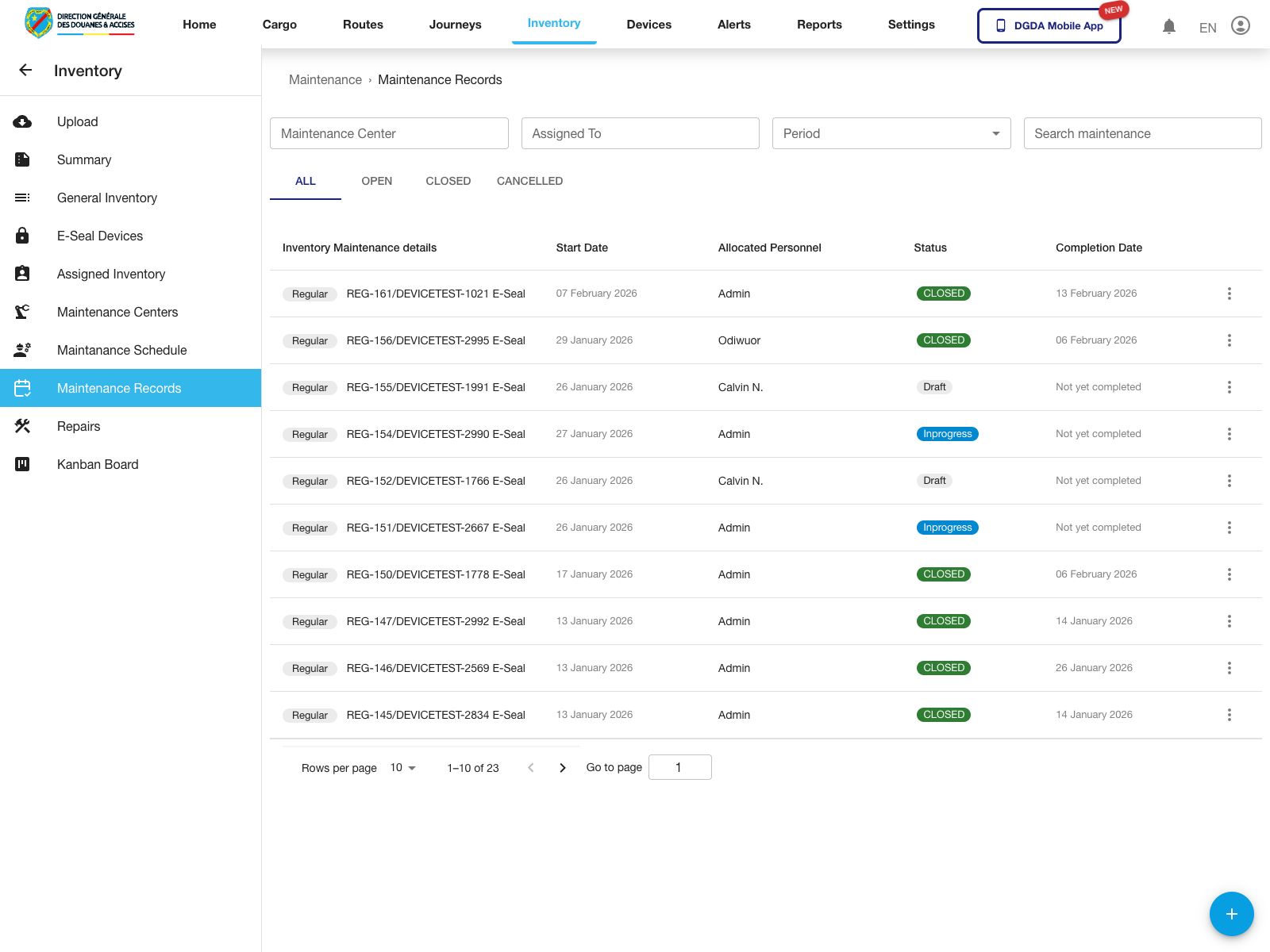Image resolution: width=1270 pixels, height=952 pixels.
Task: Switch to the CANCELLED tab
Action: pyautogui.click(x=529, y=181)
